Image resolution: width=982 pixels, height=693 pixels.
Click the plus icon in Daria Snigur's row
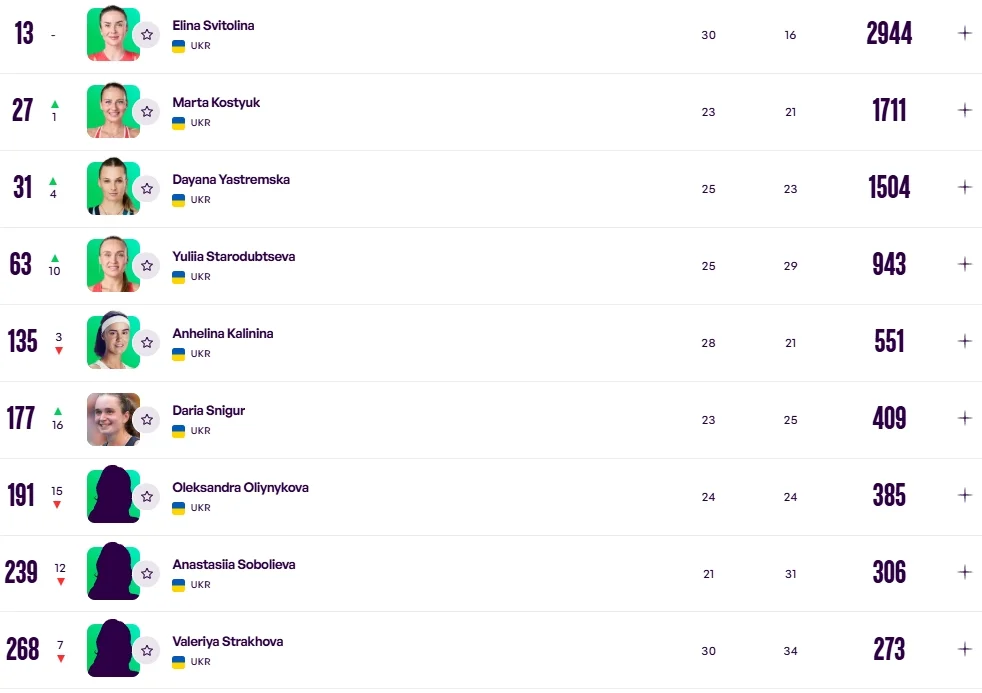pos(965,418)
